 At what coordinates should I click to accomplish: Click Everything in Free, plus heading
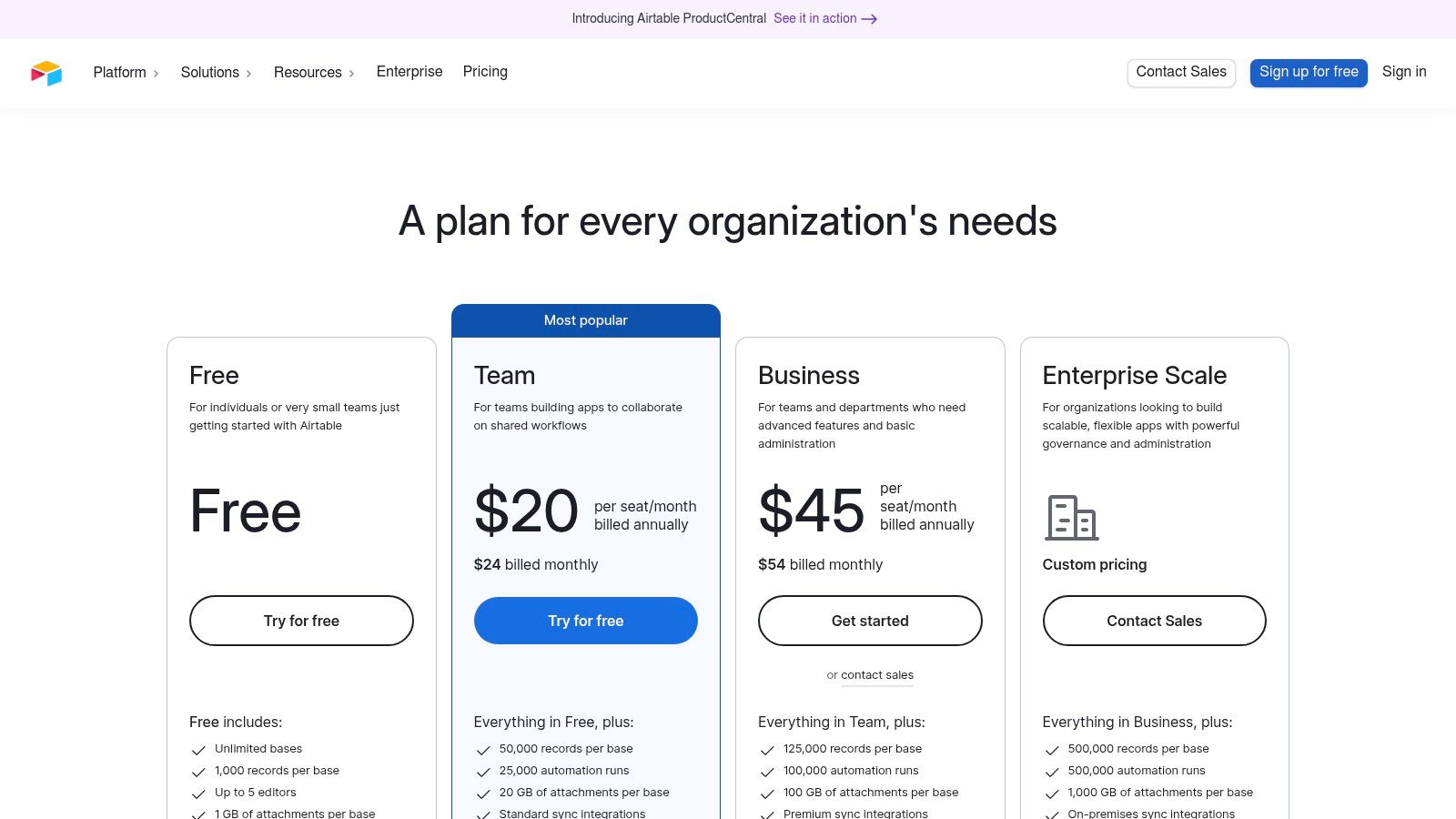553,722
